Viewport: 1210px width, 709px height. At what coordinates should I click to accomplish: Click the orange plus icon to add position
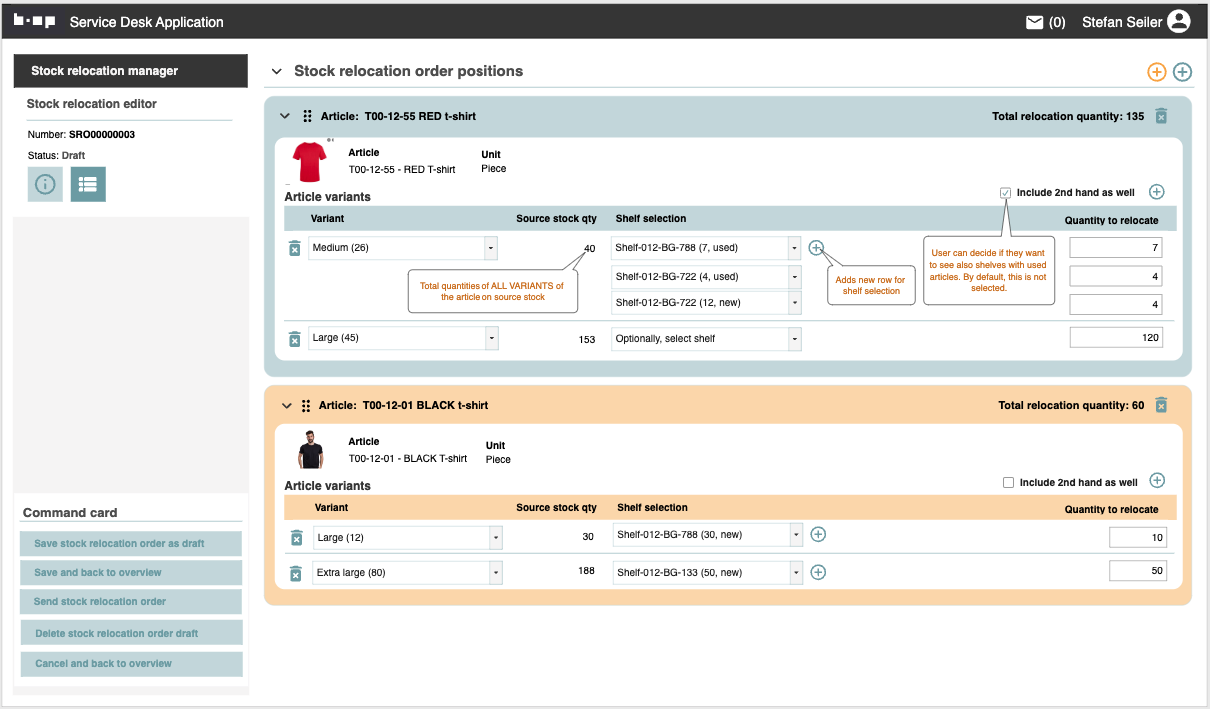(x=1156, y=72)
